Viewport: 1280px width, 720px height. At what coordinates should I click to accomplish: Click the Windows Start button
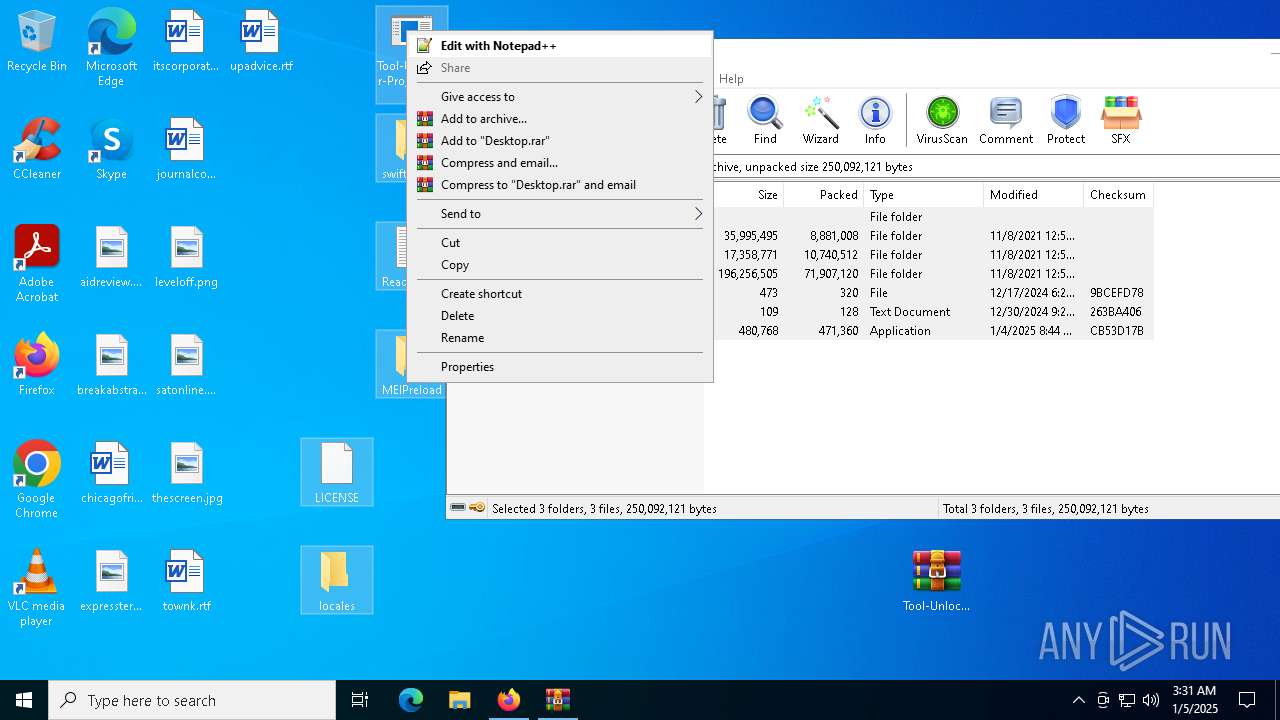(x=24, y=700)
